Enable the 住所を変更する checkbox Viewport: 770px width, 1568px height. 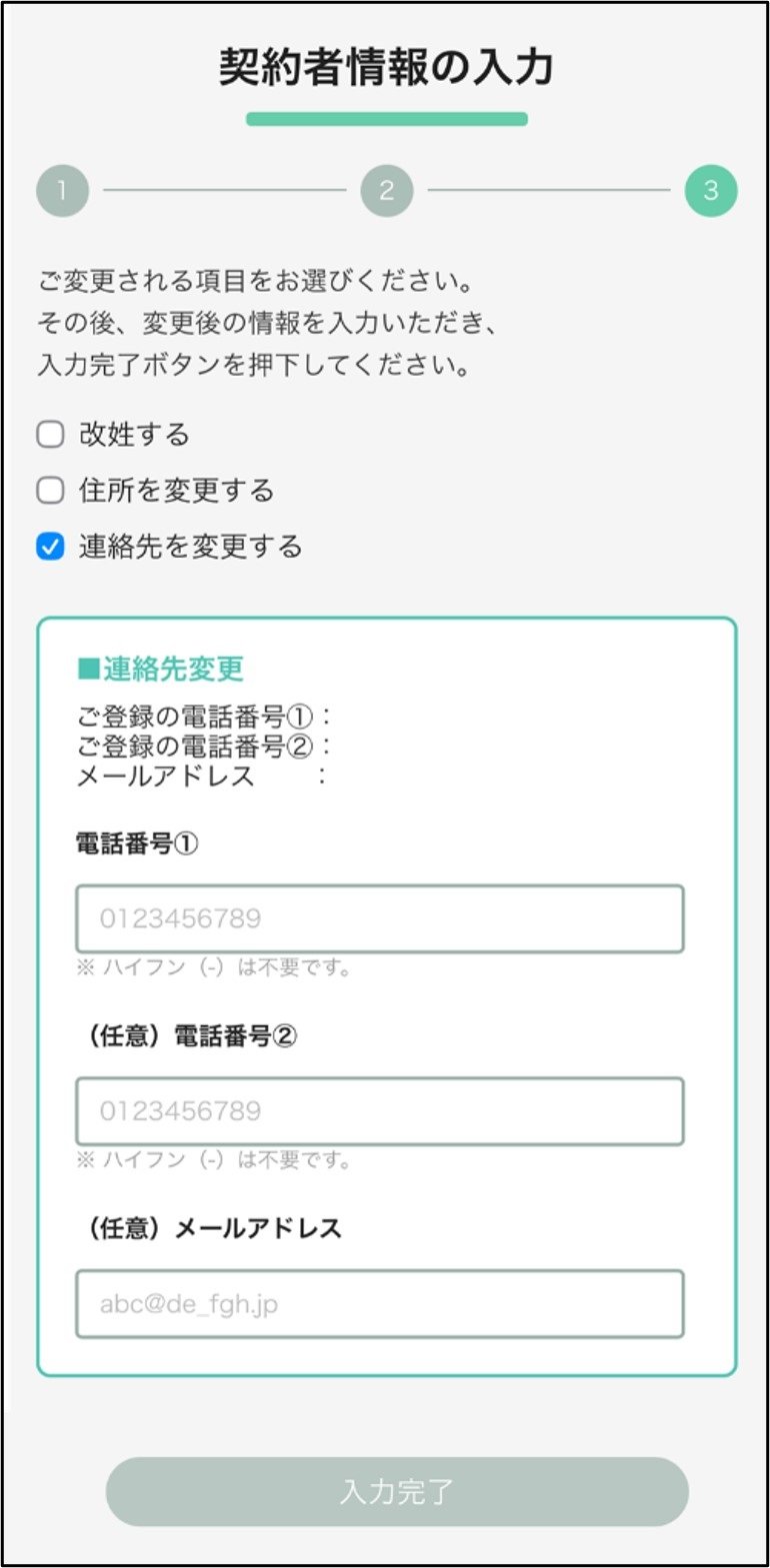(x=51, y=490)
